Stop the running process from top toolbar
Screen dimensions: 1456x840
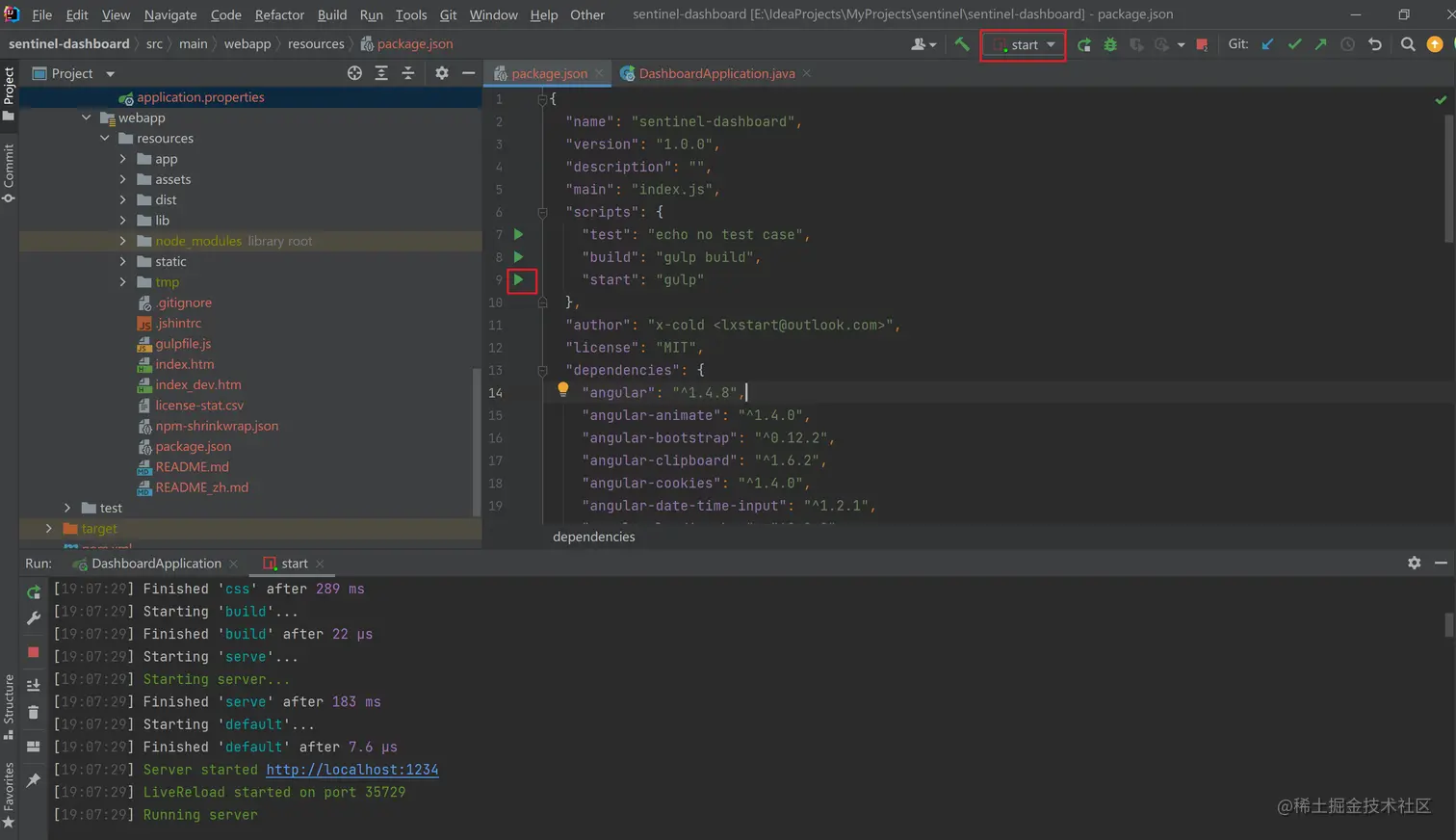1202,44
